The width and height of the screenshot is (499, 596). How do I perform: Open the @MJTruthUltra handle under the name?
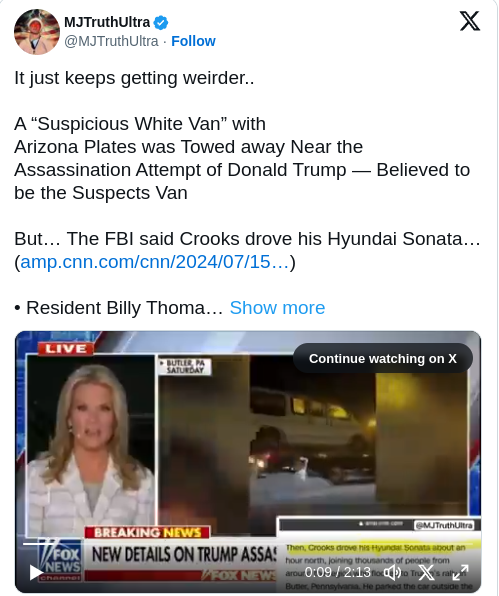111,41
